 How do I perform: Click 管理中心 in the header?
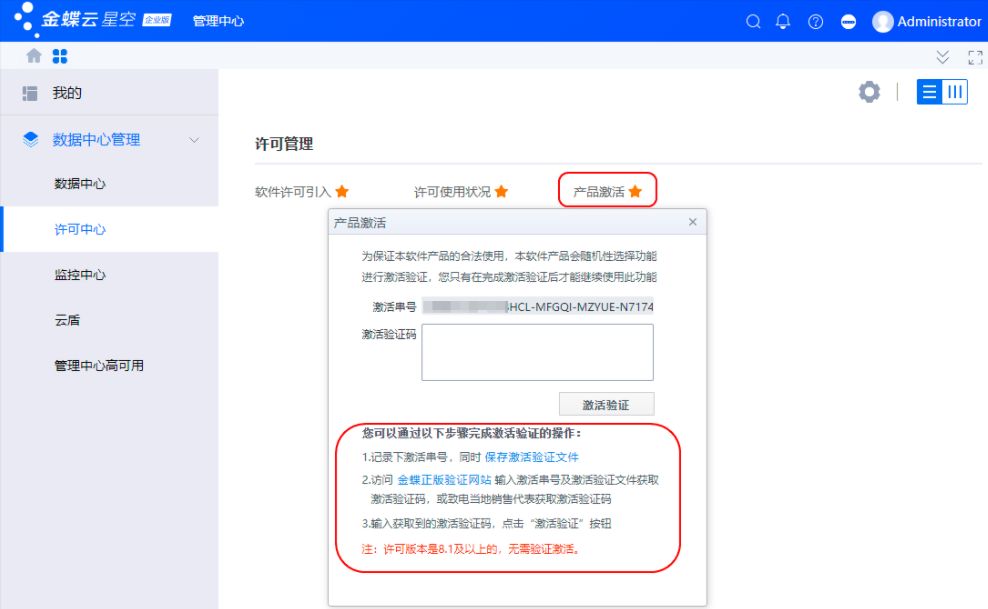(x=218, y=21)
